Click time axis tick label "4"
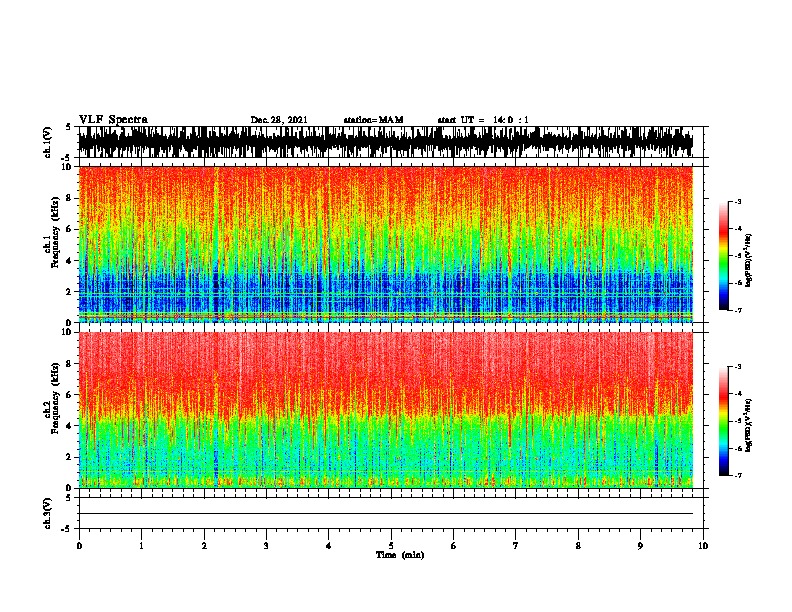 point(329,546)
